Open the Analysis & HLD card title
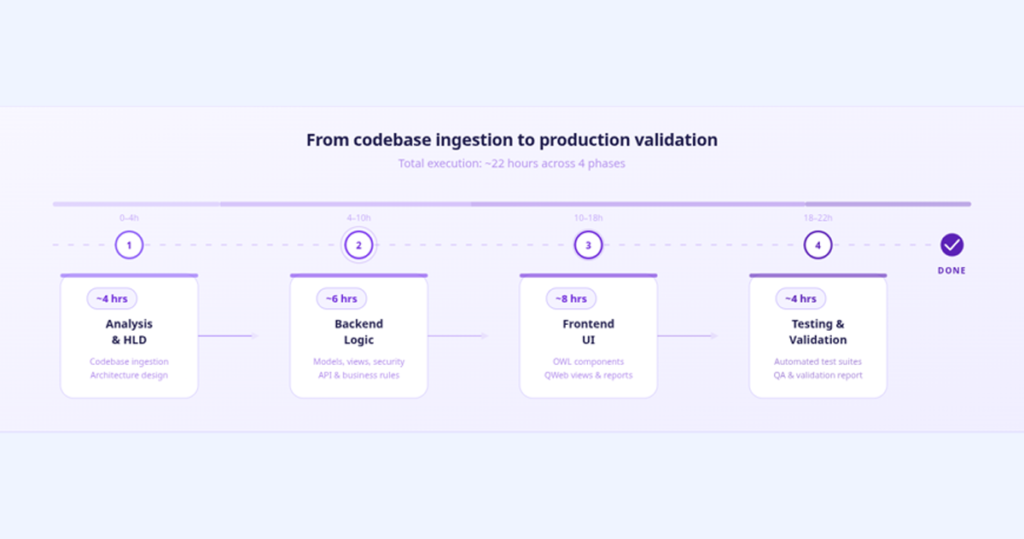Viewport: 1024px width, 539px height. click(129, 332)
